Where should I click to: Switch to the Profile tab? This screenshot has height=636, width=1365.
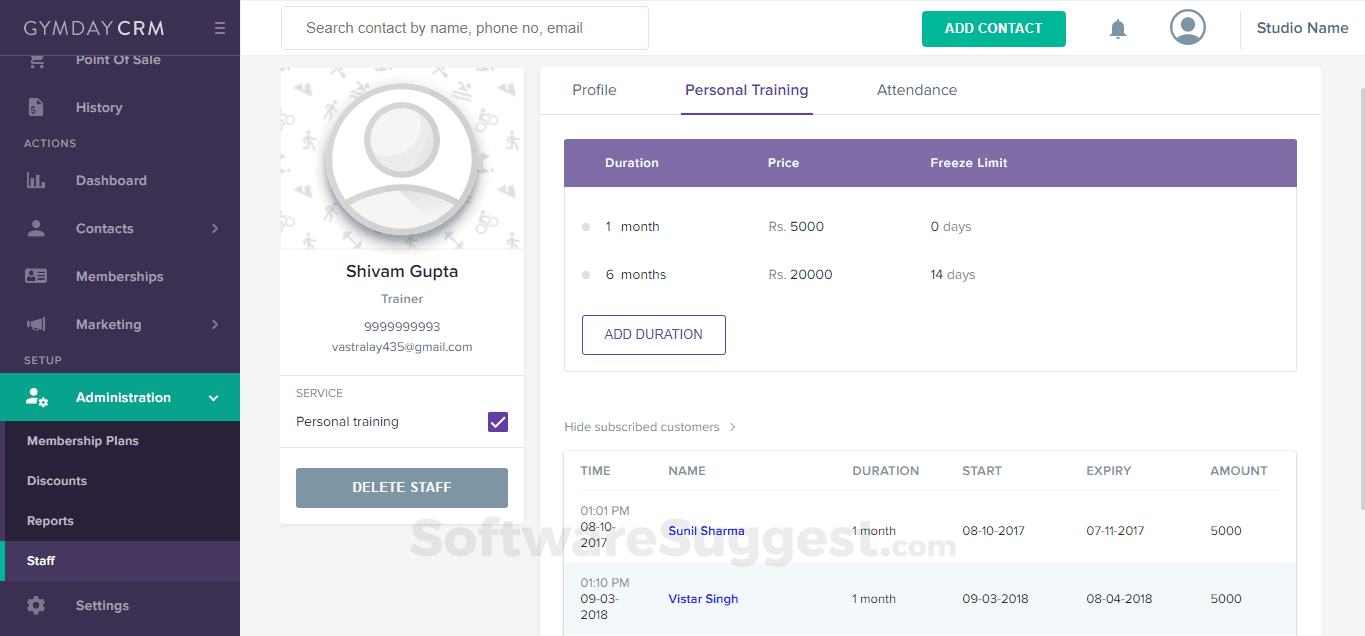[594, 90]
